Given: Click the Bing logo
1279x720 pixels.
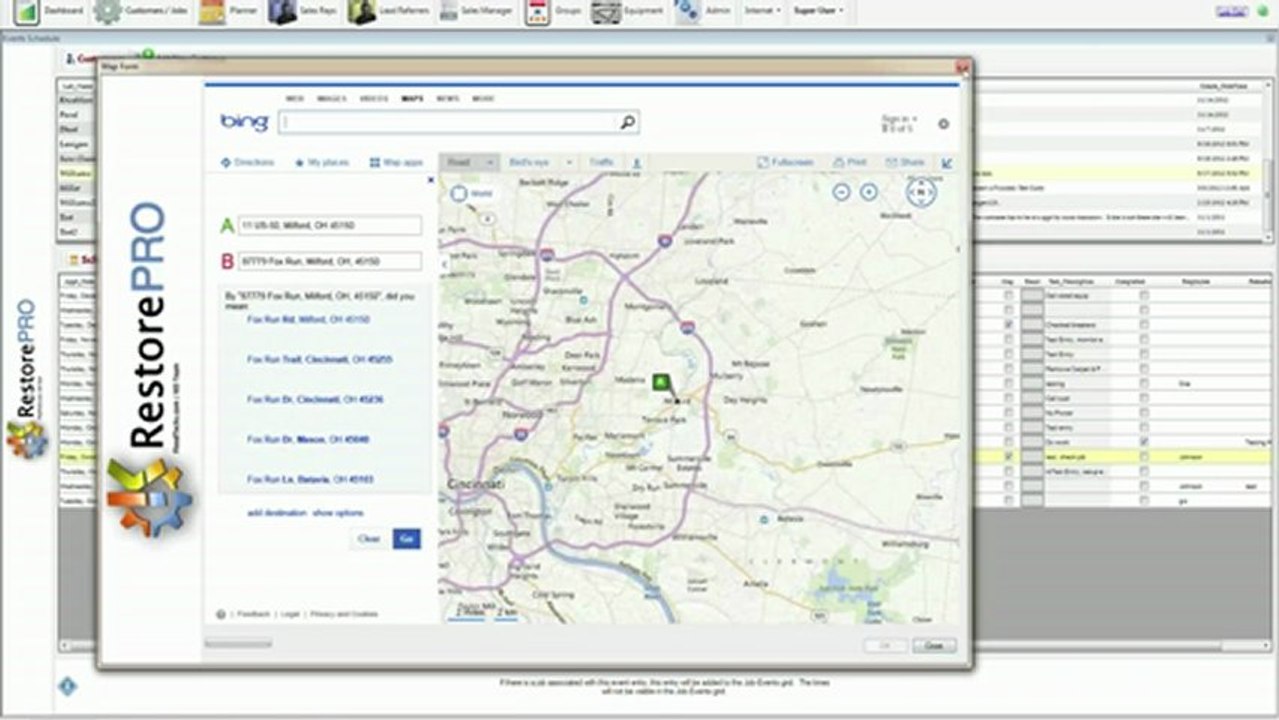Looking at the screenshot, I should [244, 122].
